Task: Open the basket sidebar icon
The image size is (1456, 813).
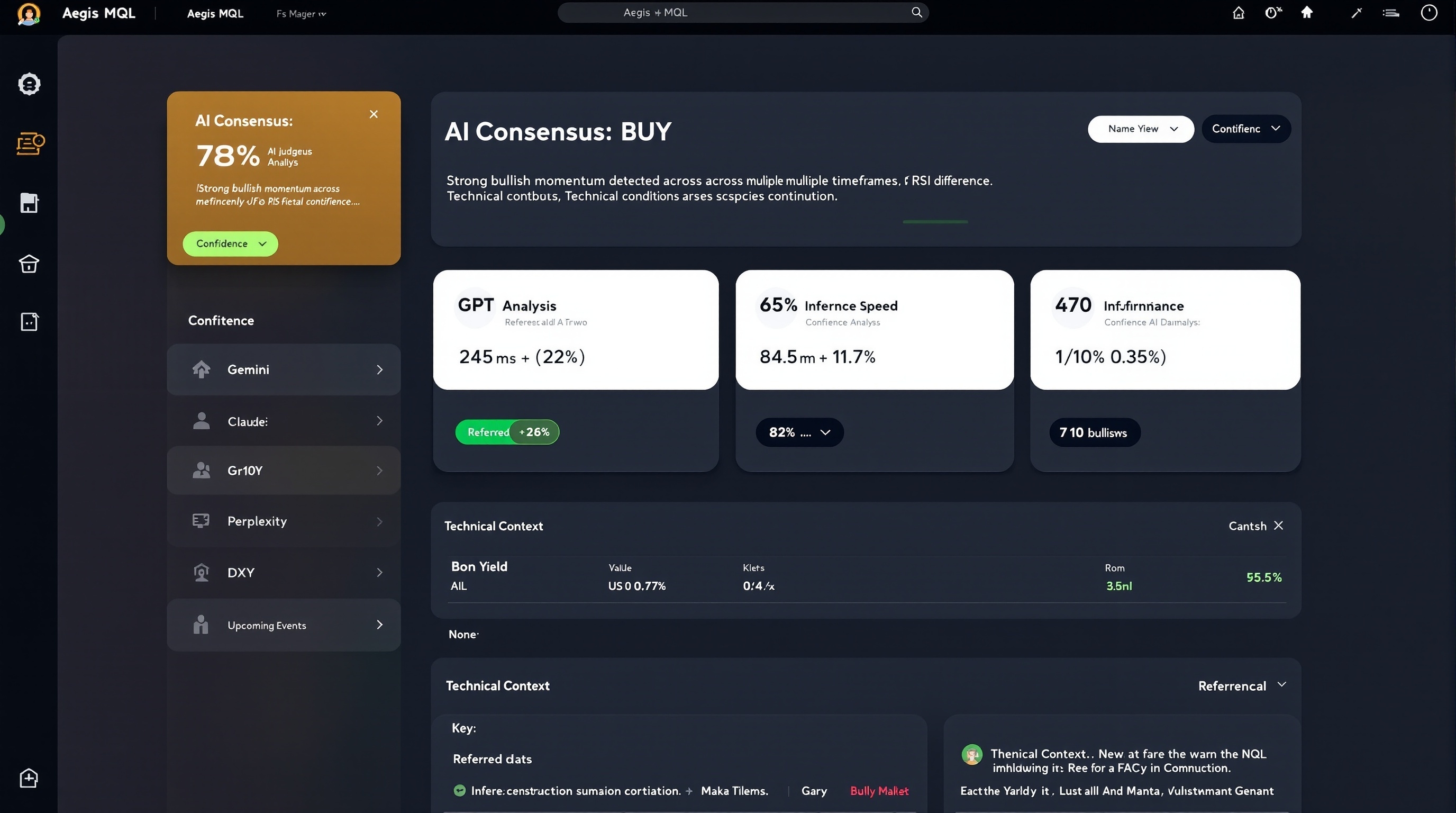Action: pyautogui.click(x=29, y=264)
